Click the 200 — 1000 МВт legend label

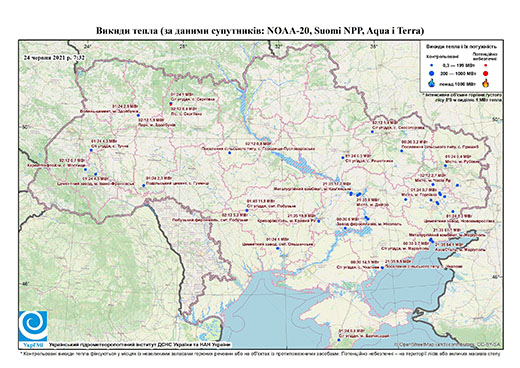(459, 73)
